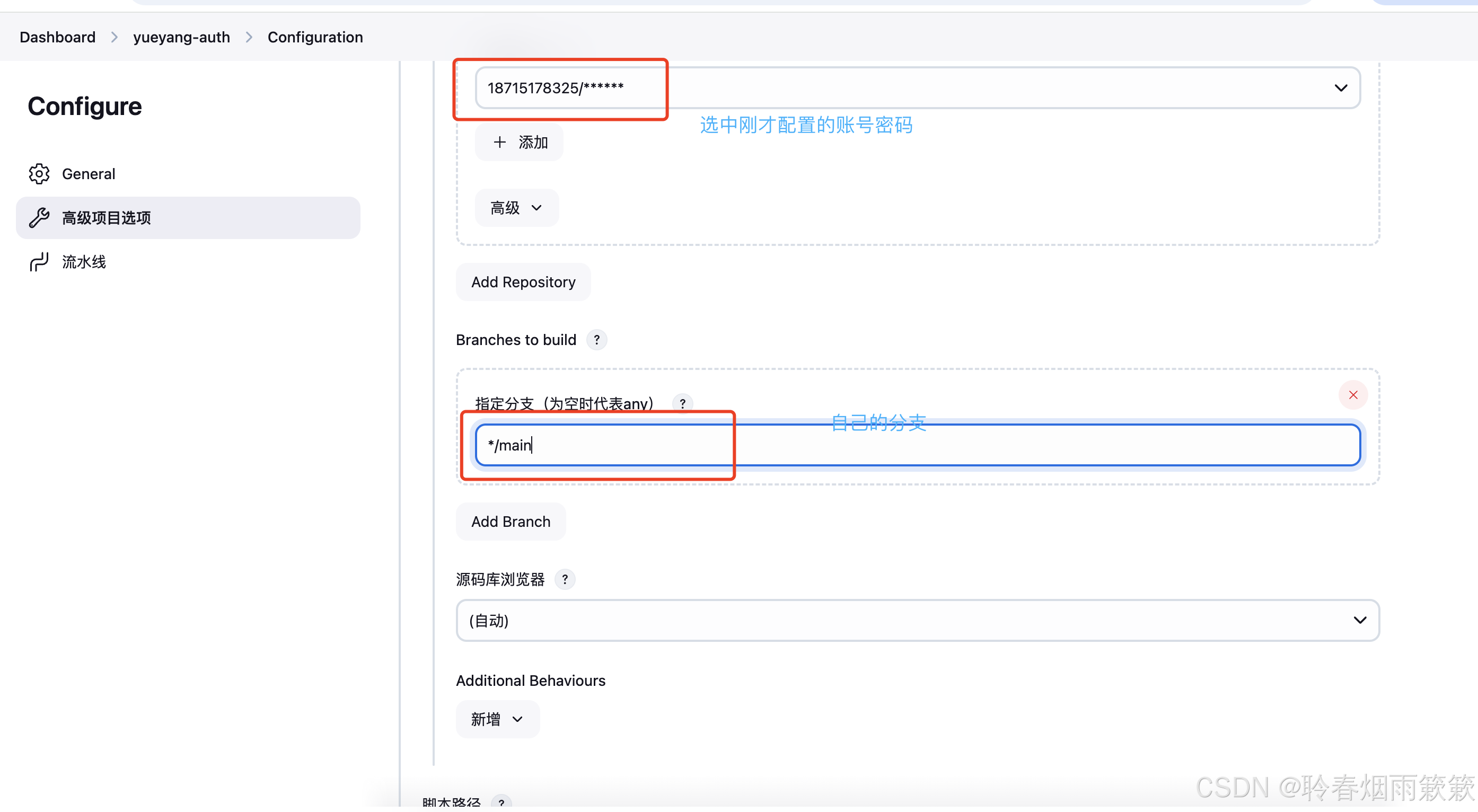This screenshot has width=1478, height=812.
Task: Open the credentials dropdown 18715178325
Action: (917, 88)
